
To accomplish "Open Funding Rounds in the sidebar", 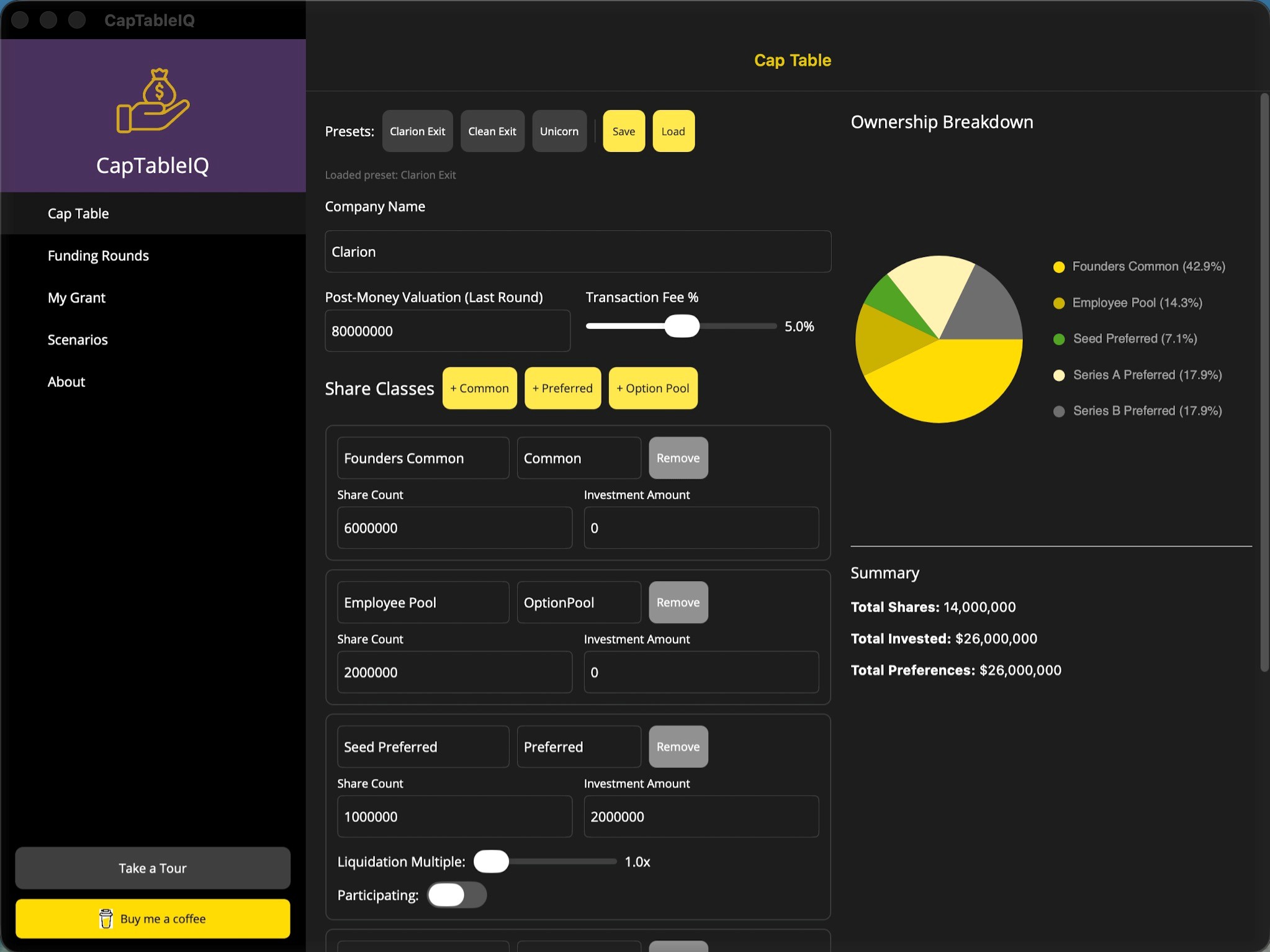I will click(98, 256).
